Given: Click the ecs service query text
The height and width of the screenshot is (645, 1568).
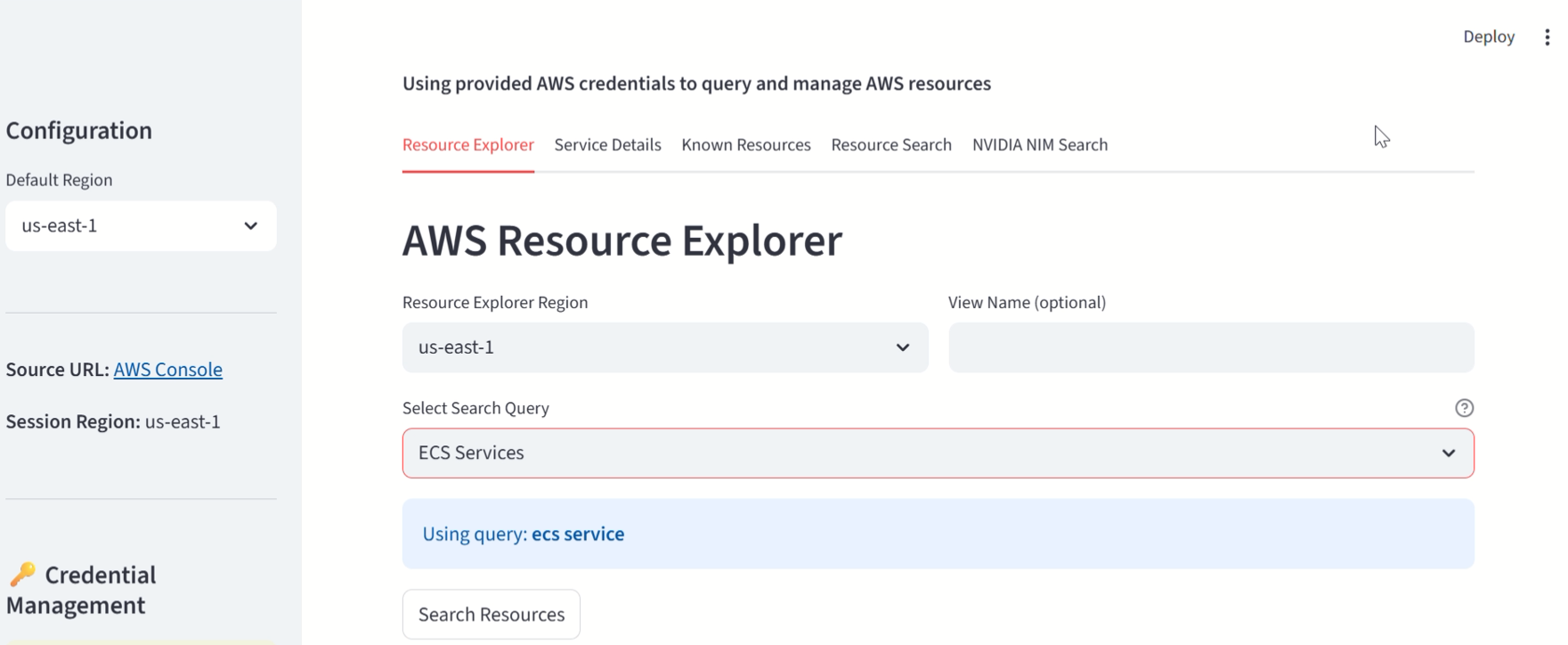Looking at the screenshot, I should 578,535.
